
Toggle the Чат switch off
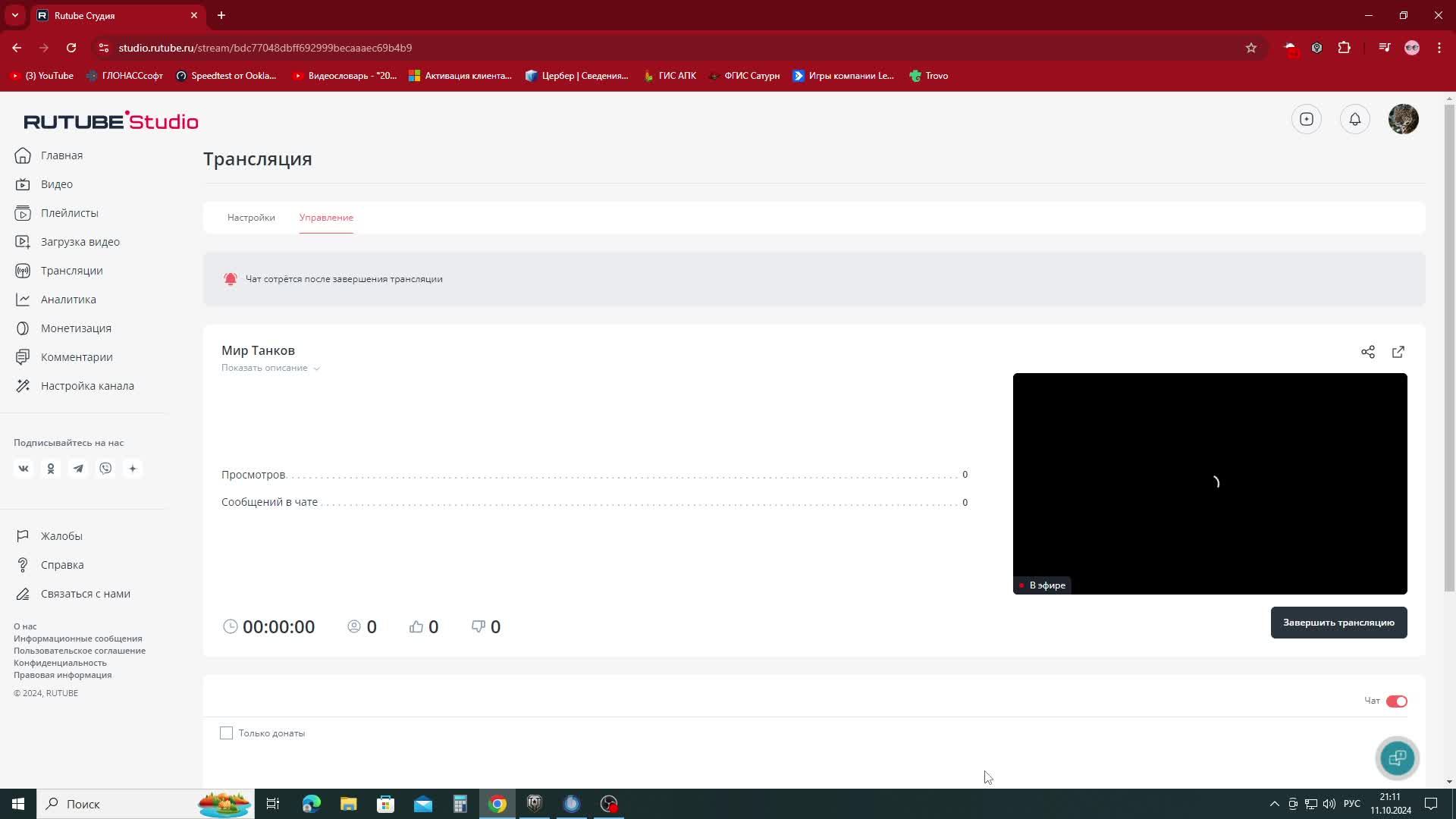coord(1396,701)
